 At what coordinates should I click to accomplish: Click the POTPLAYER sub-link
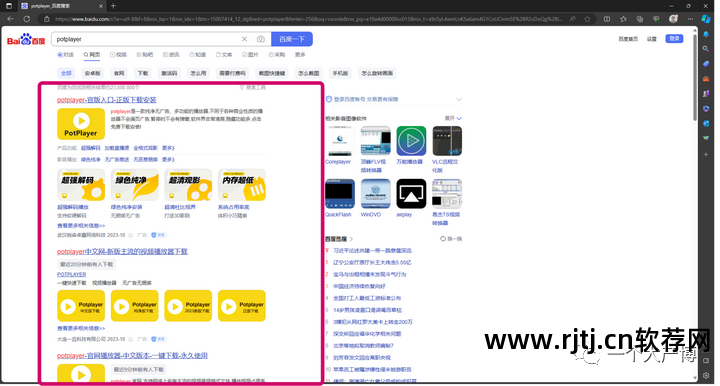pos(71,274)
